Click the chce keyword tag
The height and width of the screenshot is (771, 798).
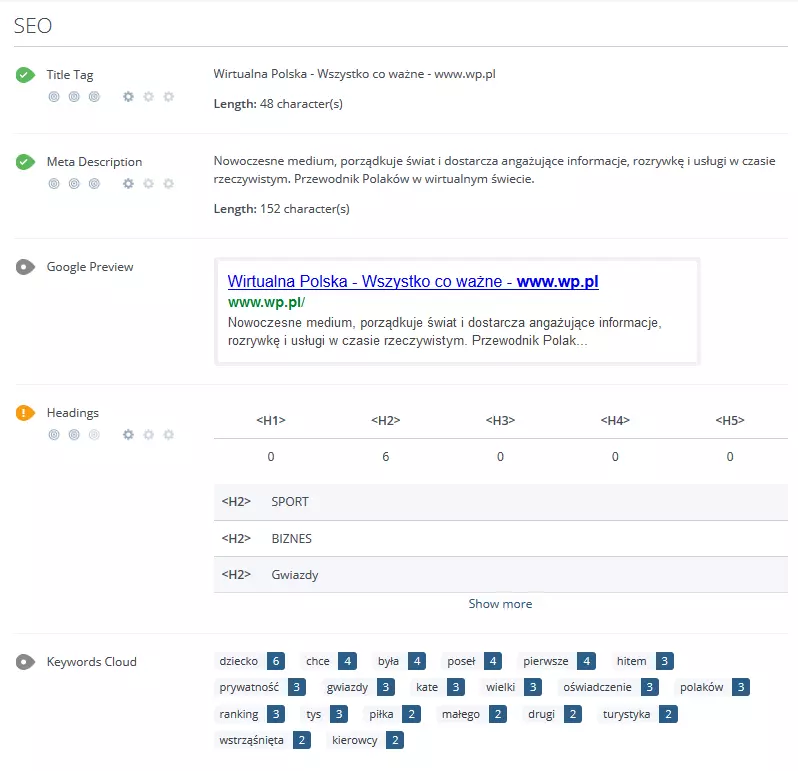click(x=329, y=661)
